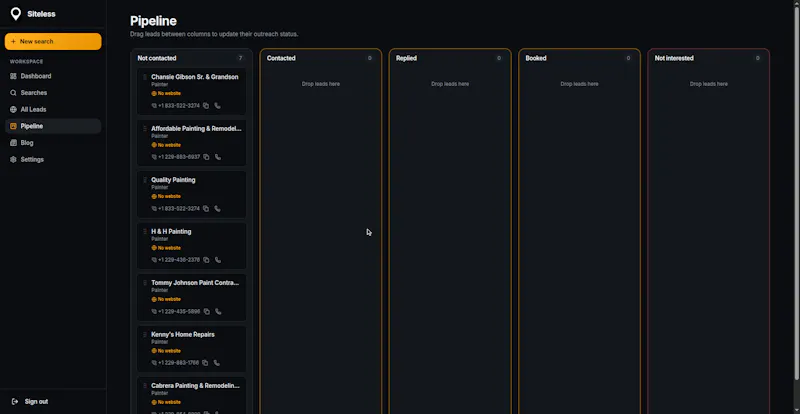Image resolution: width=800 pixels, height=414 pixels.
Task: Click the Settings gear icon
Action: coord(13,159)
